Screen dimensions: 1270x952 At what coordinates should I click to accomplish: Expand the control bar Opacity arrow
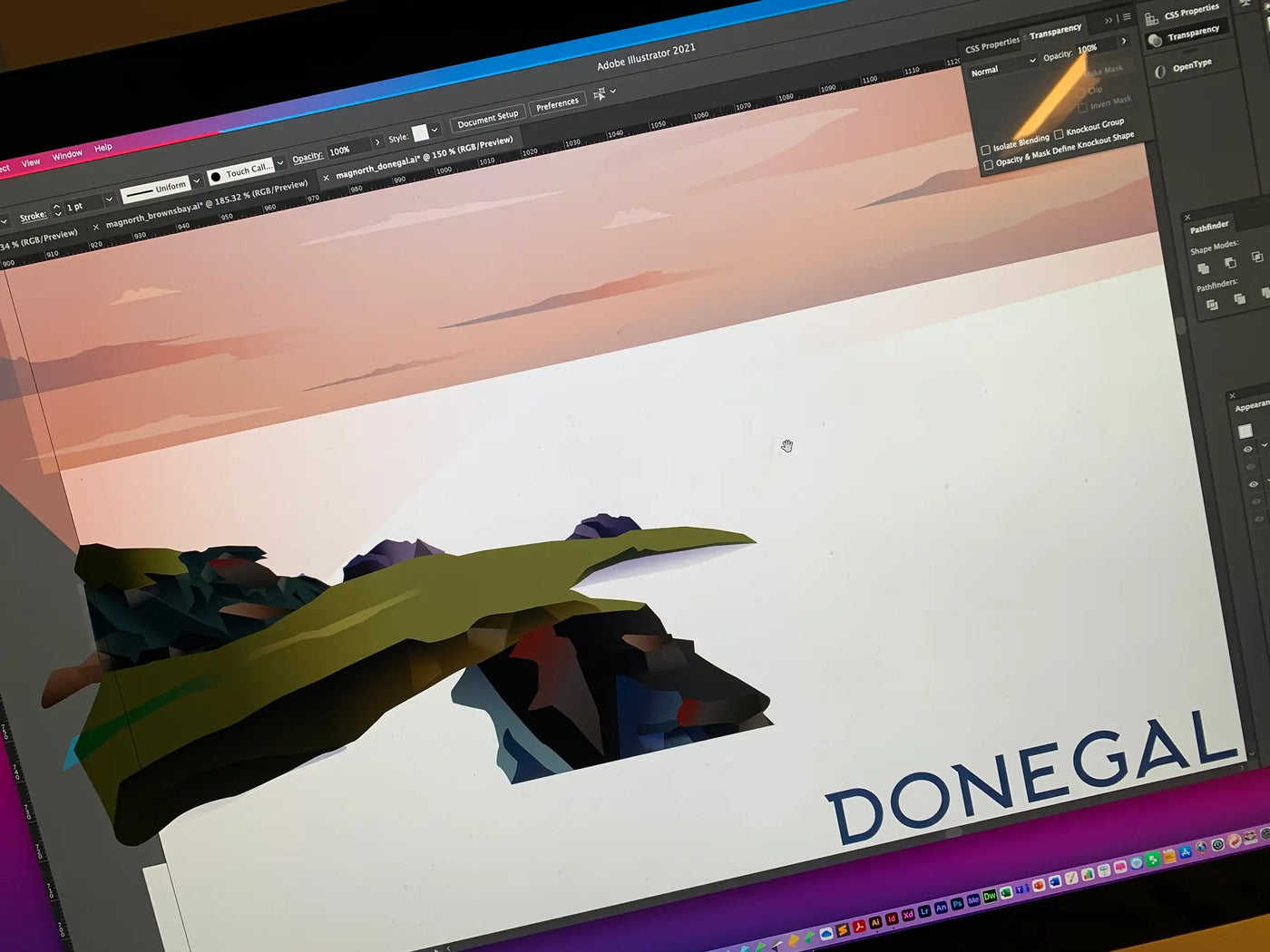tap(377, 141)
